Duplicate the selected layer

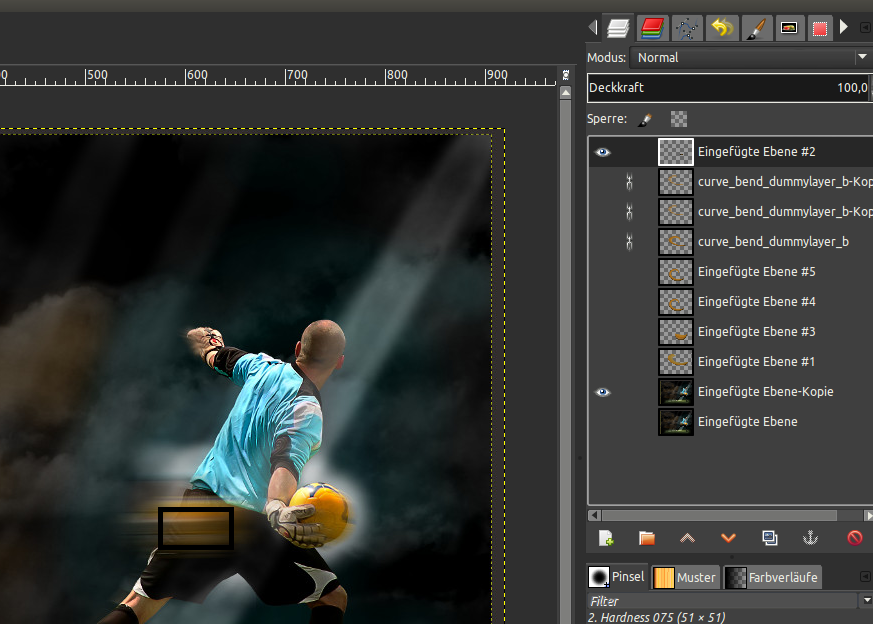(x=769, y=538)
